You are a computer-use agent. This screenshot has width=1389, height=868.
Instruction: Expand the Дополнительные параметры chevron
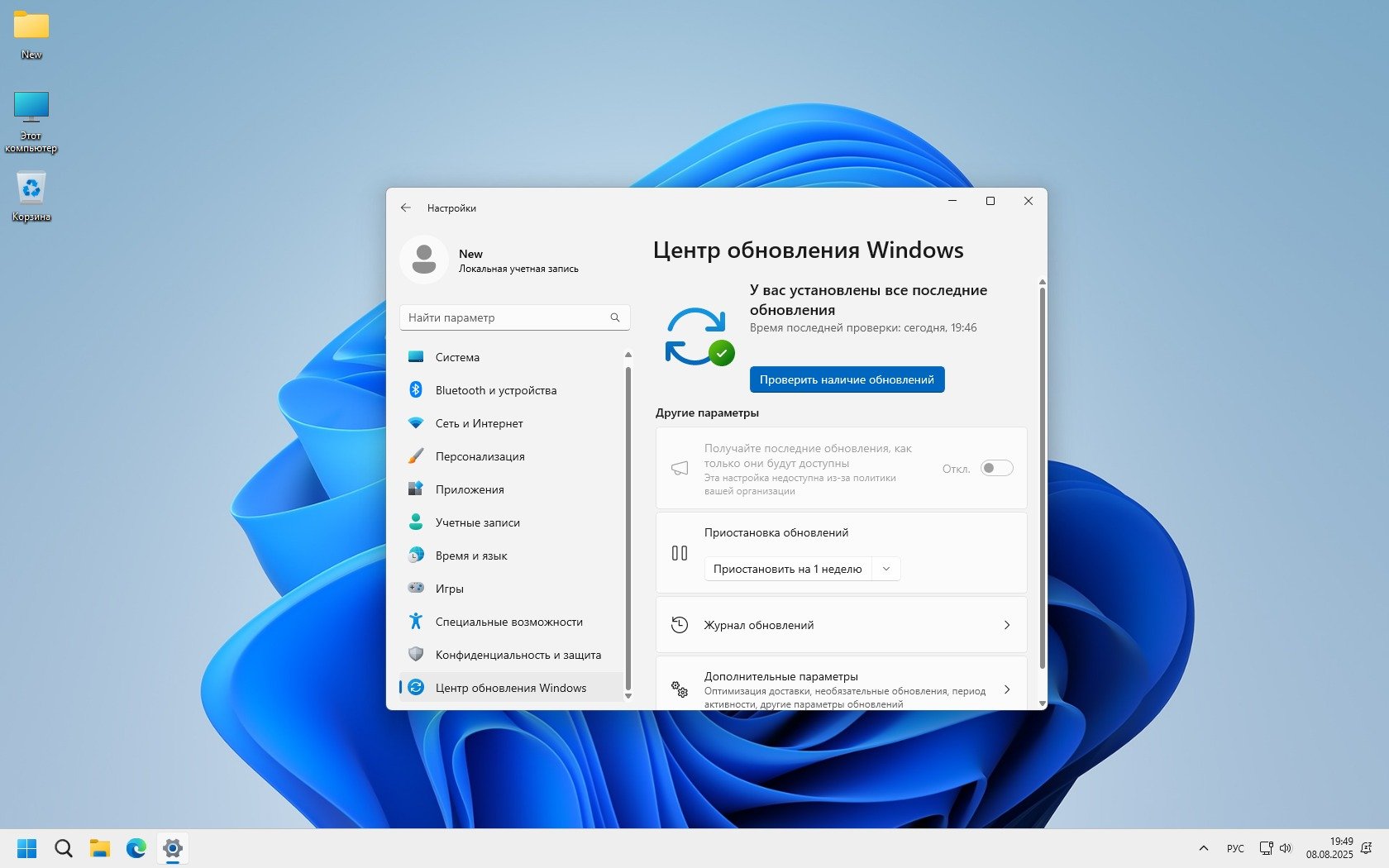click(x=1007, y=689)
